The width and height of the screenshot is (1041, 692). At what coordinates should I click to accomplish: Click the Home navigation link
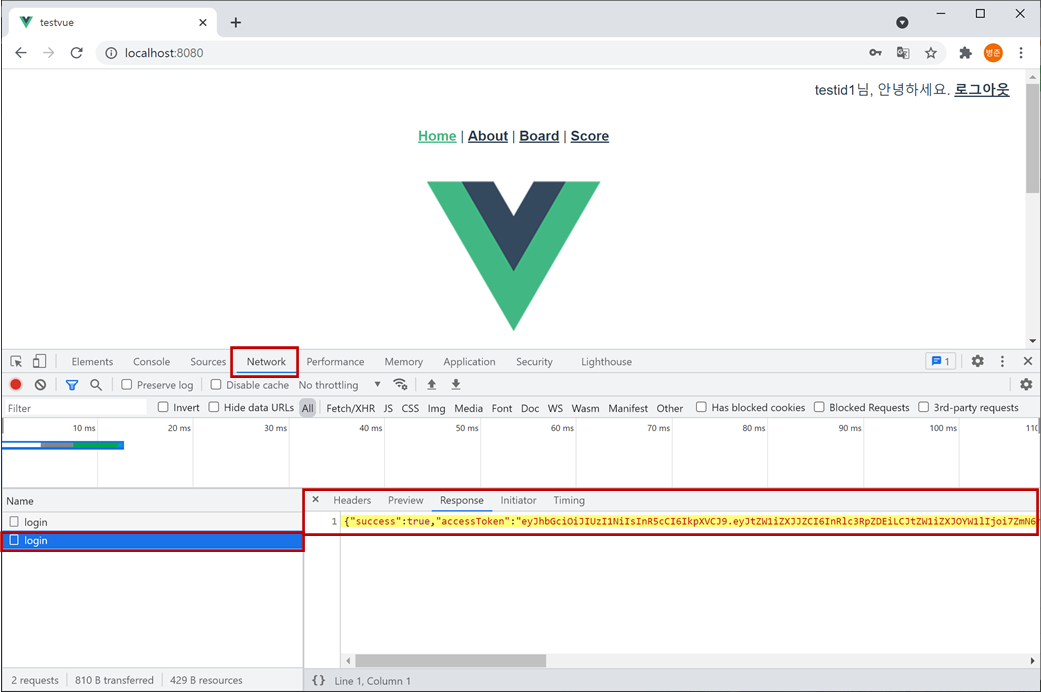point(437,135)
